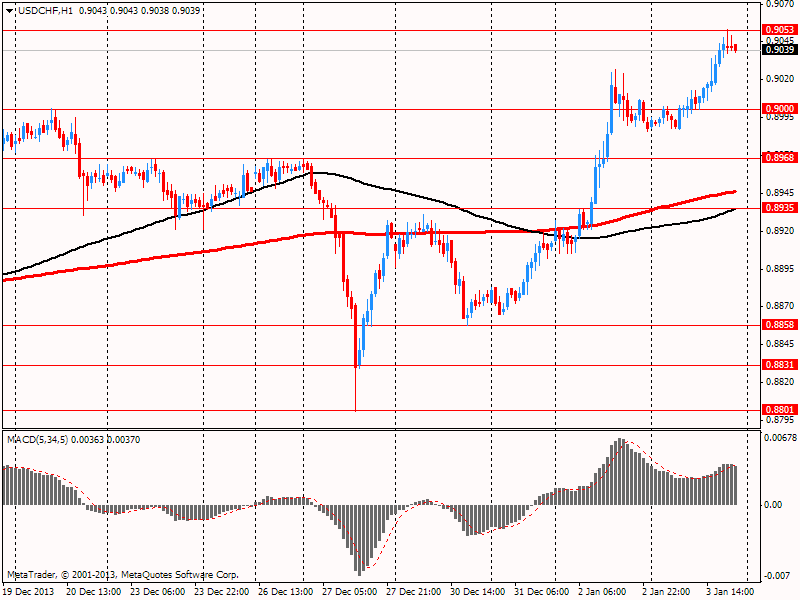Click the 30 Dec 14:00 time axis label

(478, 591)
